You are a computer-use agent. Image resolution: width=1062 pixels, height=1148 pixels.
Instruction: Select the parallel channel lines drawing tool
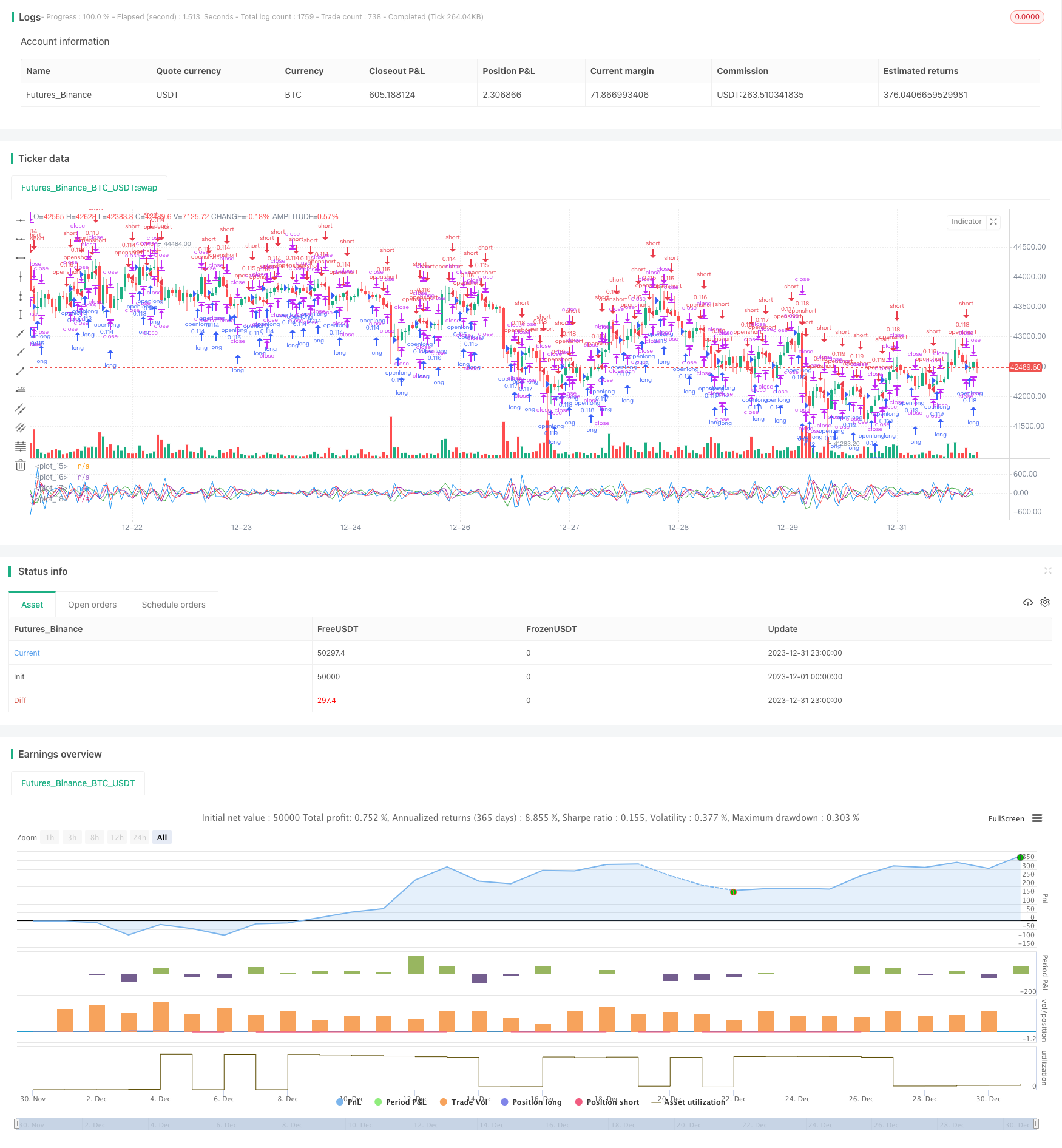click(21, 409)
